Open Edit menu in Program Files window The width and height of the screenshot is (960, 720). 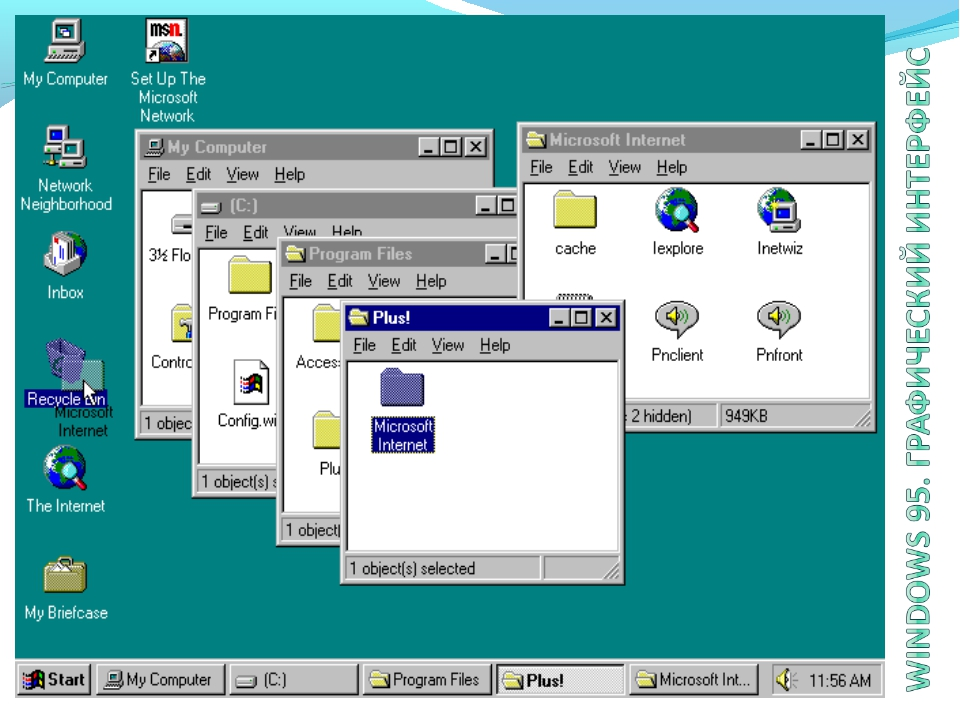click(340, 281)
